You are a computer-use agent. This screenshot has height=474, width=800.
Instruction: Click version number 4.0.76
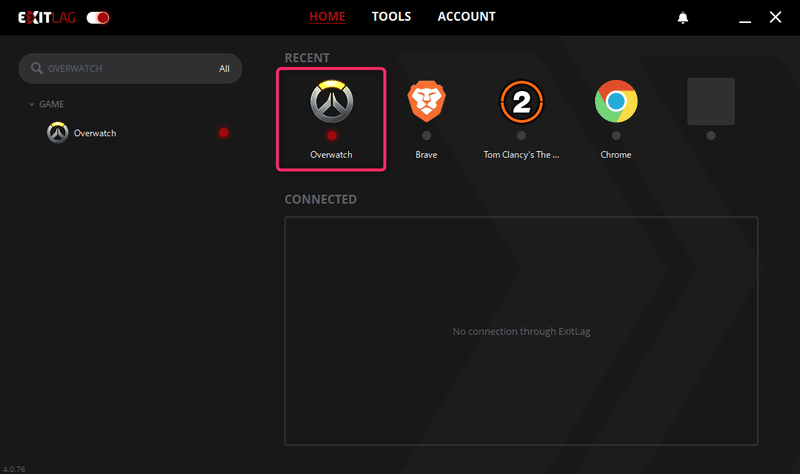pyautogui.click(x=14, y=469)
